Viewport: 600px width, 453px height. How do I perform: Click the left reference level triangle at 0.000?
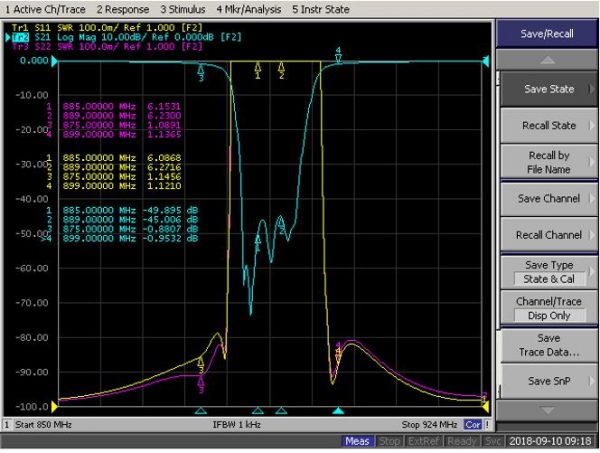click(55, 61)
